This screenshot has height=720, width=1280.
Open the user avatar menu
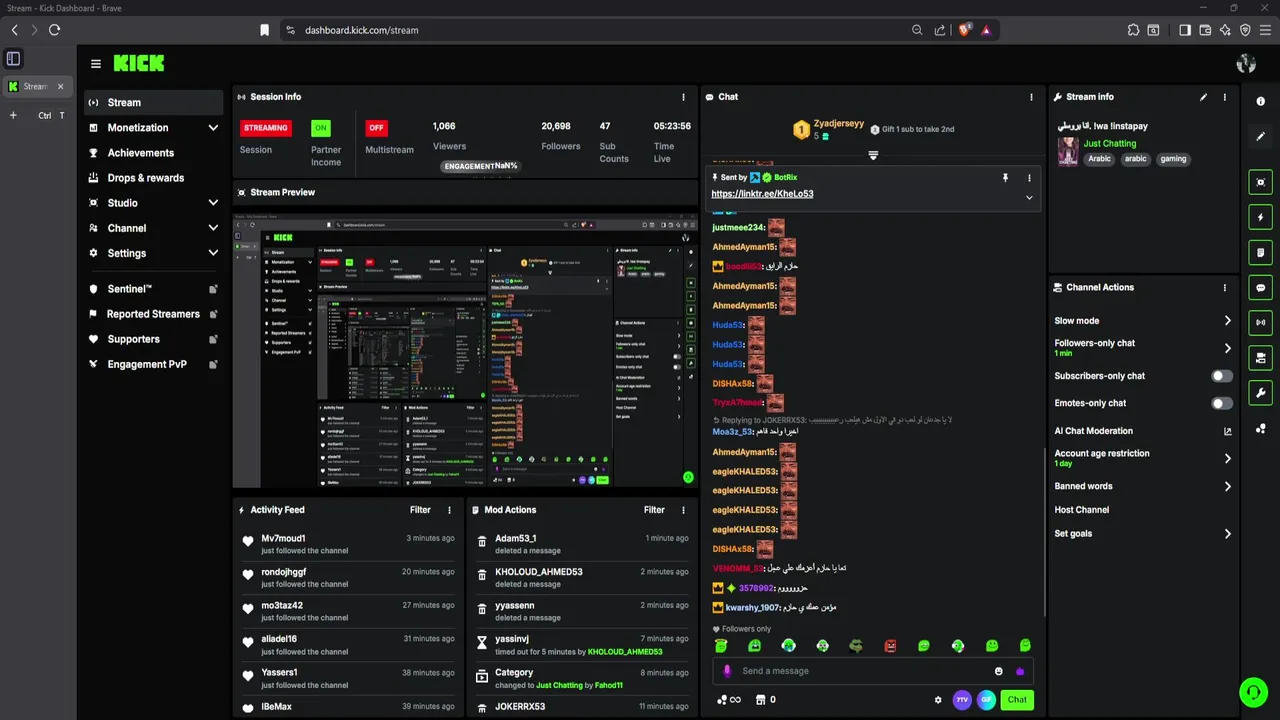pos(1246,64)
